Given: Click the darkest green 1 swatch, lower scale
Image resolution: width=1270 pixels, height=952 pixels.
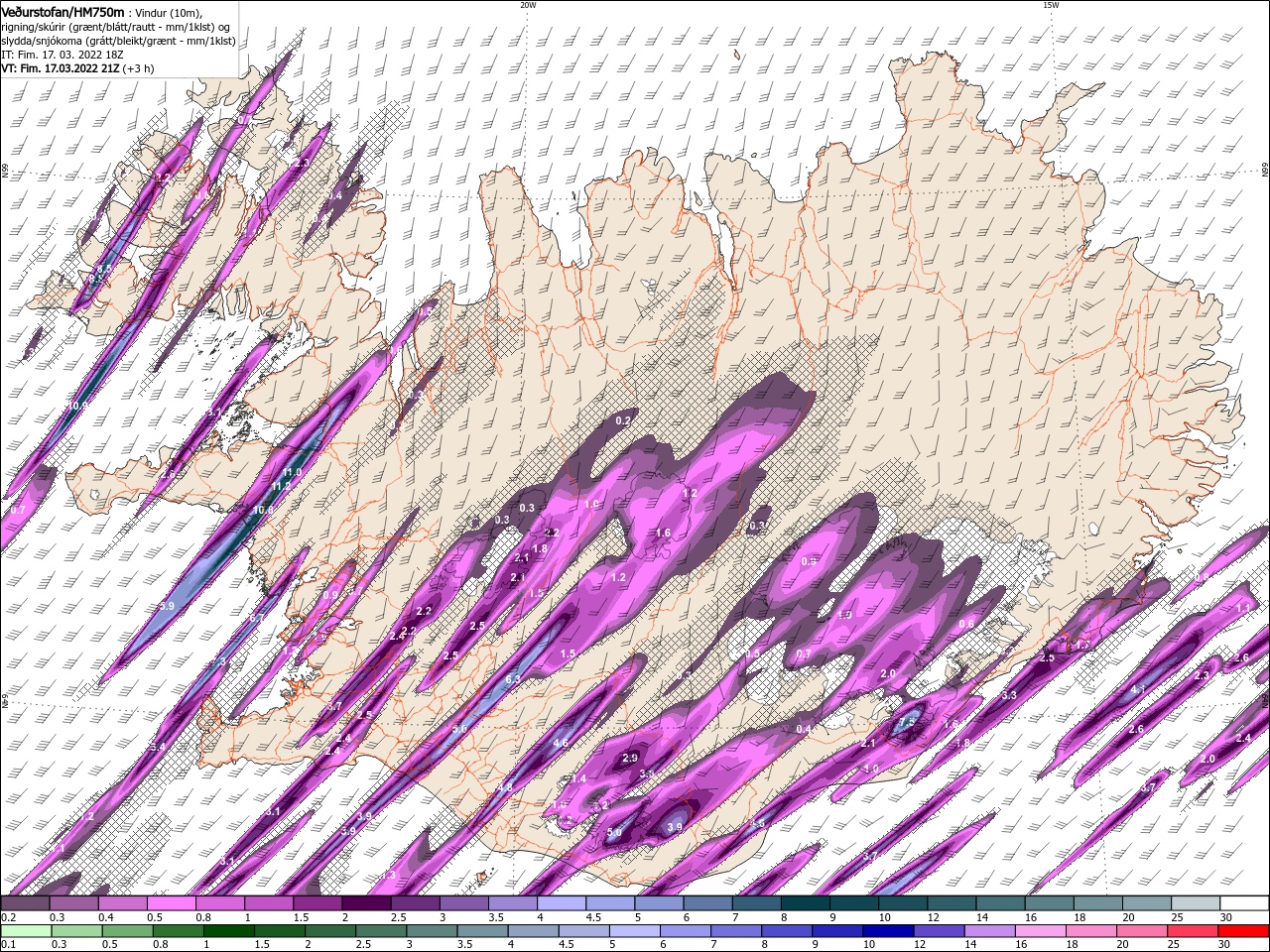Looking at the screenshot, I should (x=227, y=931).
